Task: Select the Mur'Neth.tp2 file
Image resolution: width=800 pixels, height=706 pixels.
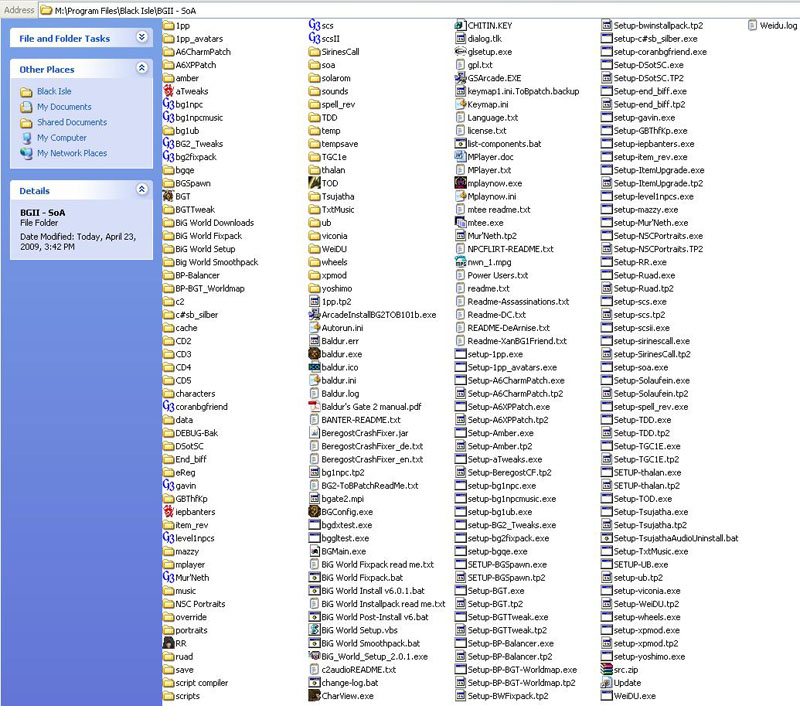Action: [x=486, y=236]
